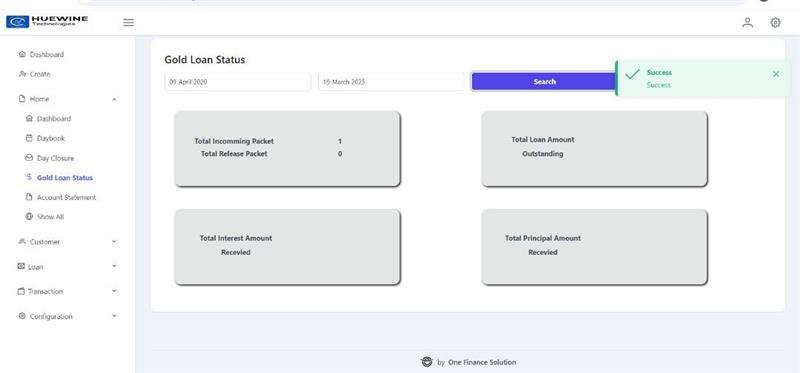Expand the Transaction menu section

tap(67, 291)
